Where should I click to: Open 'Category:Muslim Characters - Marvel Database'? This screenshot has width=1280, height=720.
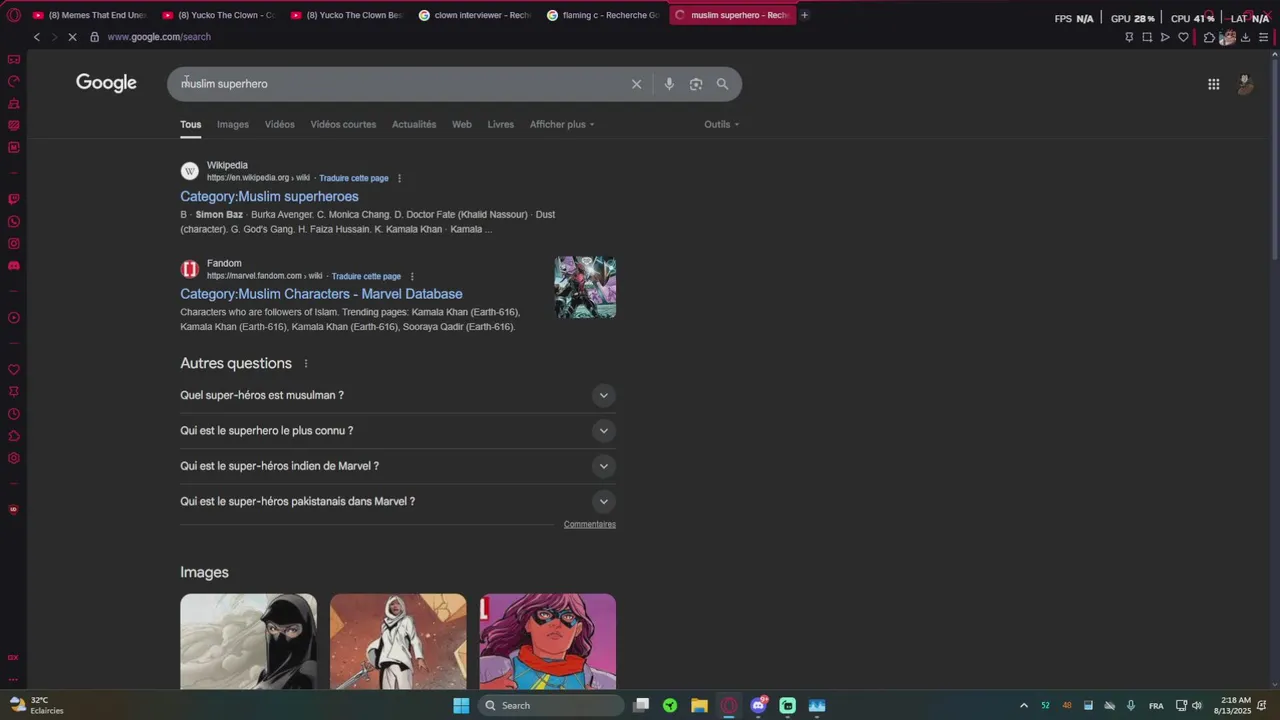coord(321,294)
